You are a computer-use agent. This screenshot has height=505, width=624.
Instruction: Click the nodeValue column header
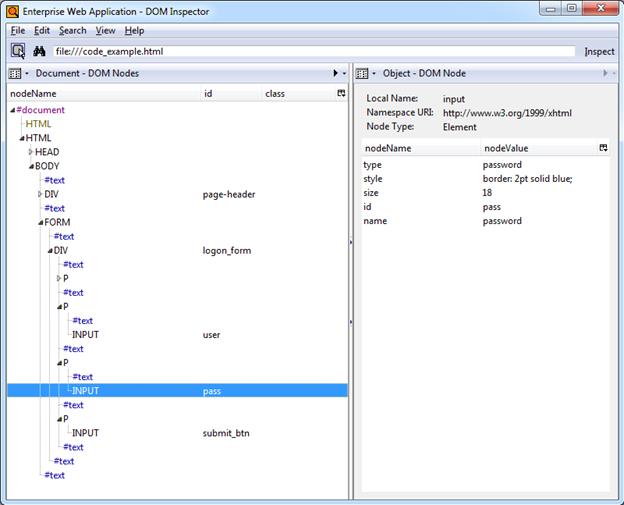(539, 148)
